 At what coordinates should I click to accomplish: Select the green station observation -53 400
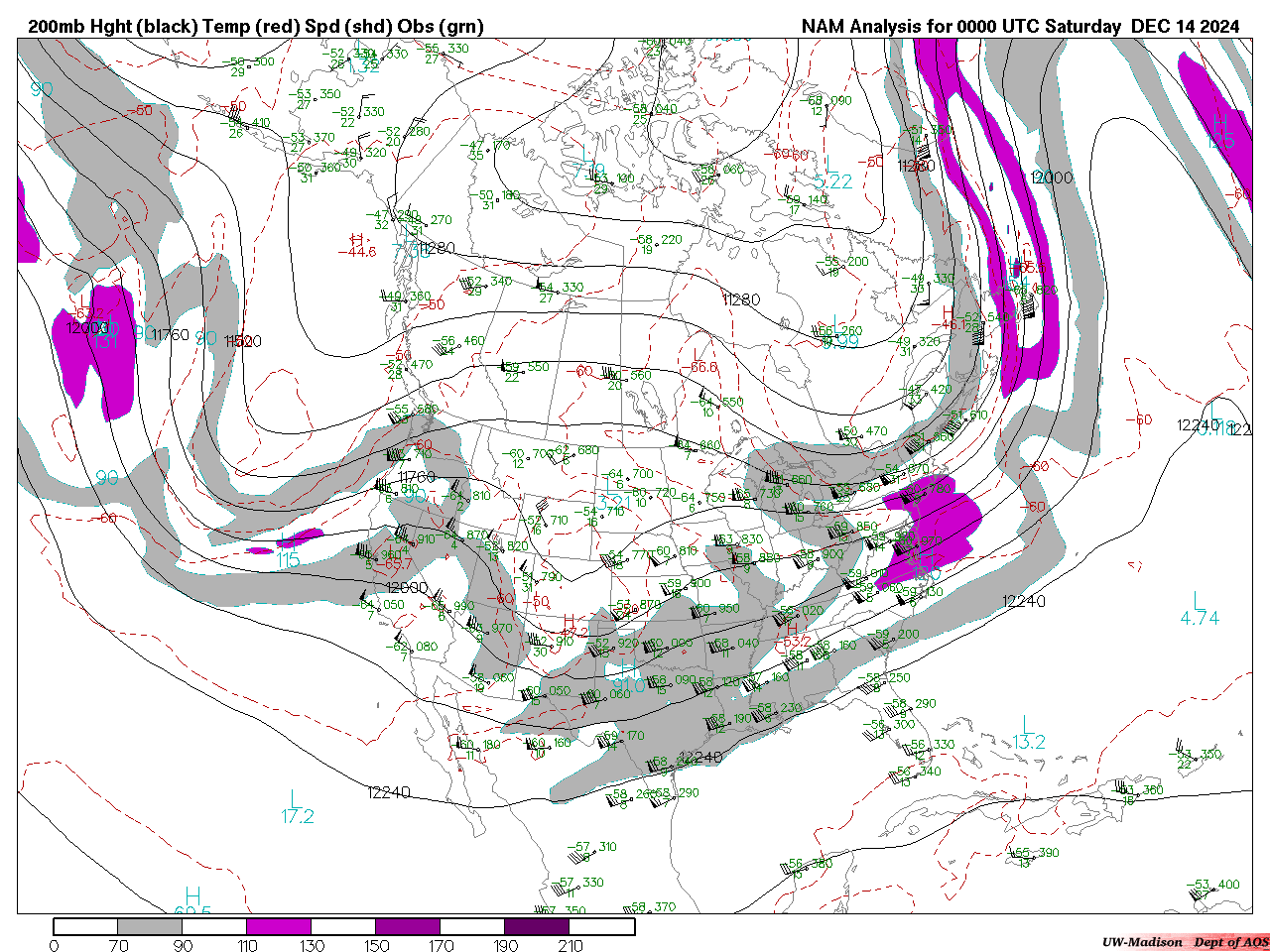pos(1214,885)
